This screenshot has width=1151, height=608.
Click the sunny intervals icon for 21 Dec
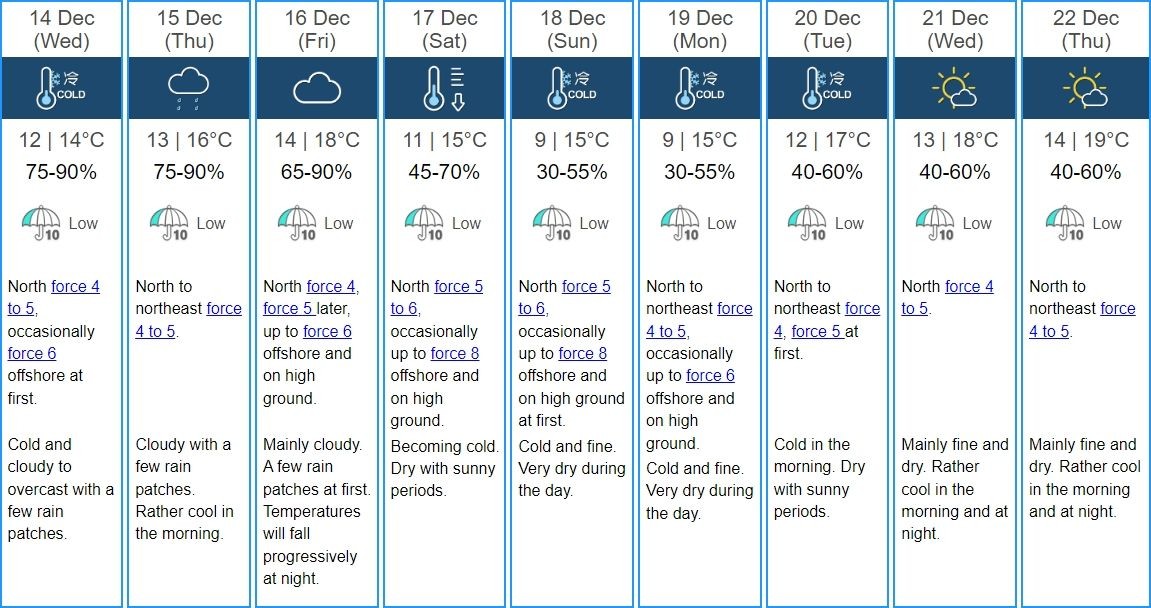click(x=954, y=88)
